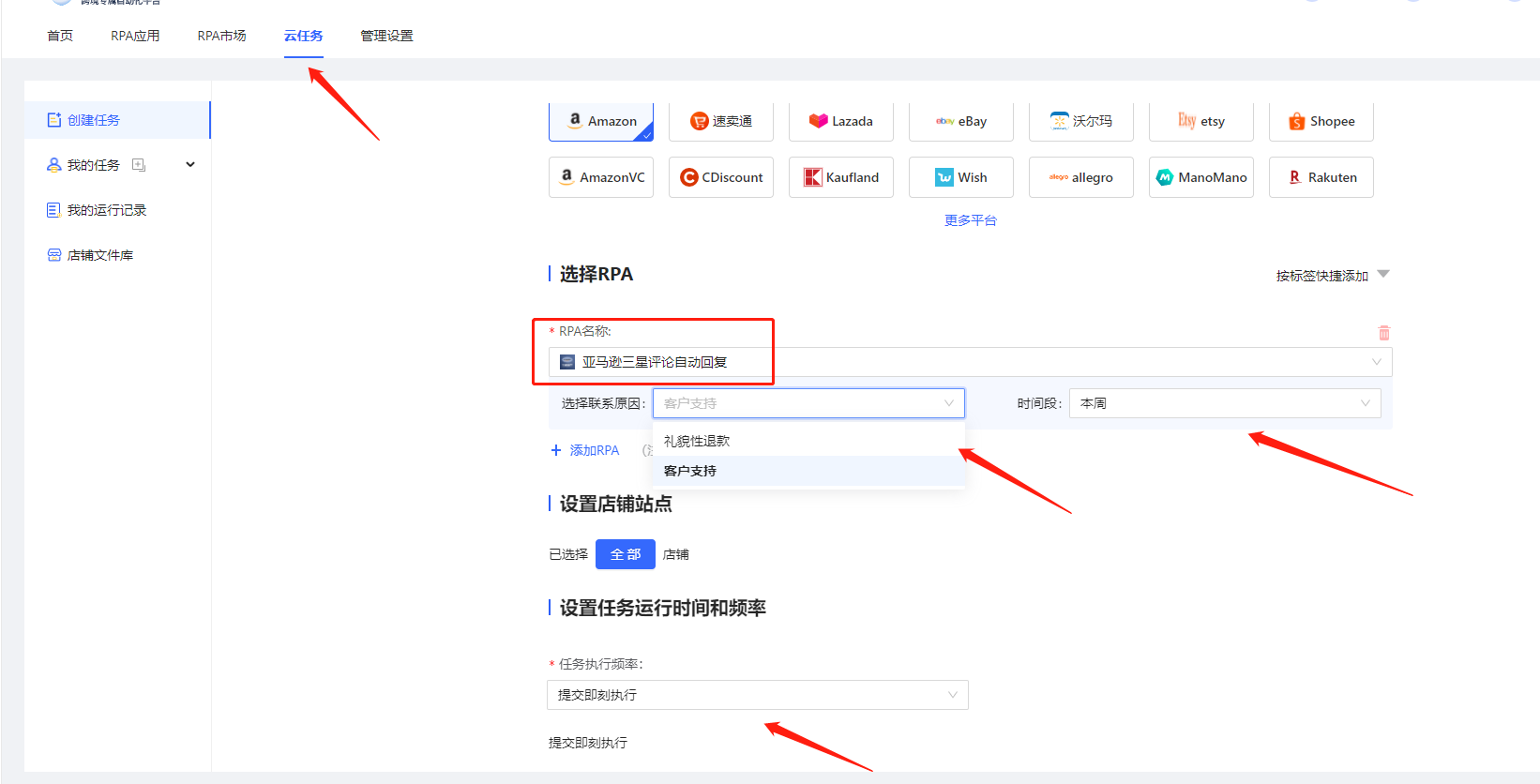
Task: Select the Kaufland platform
Action: click(841, 177)
